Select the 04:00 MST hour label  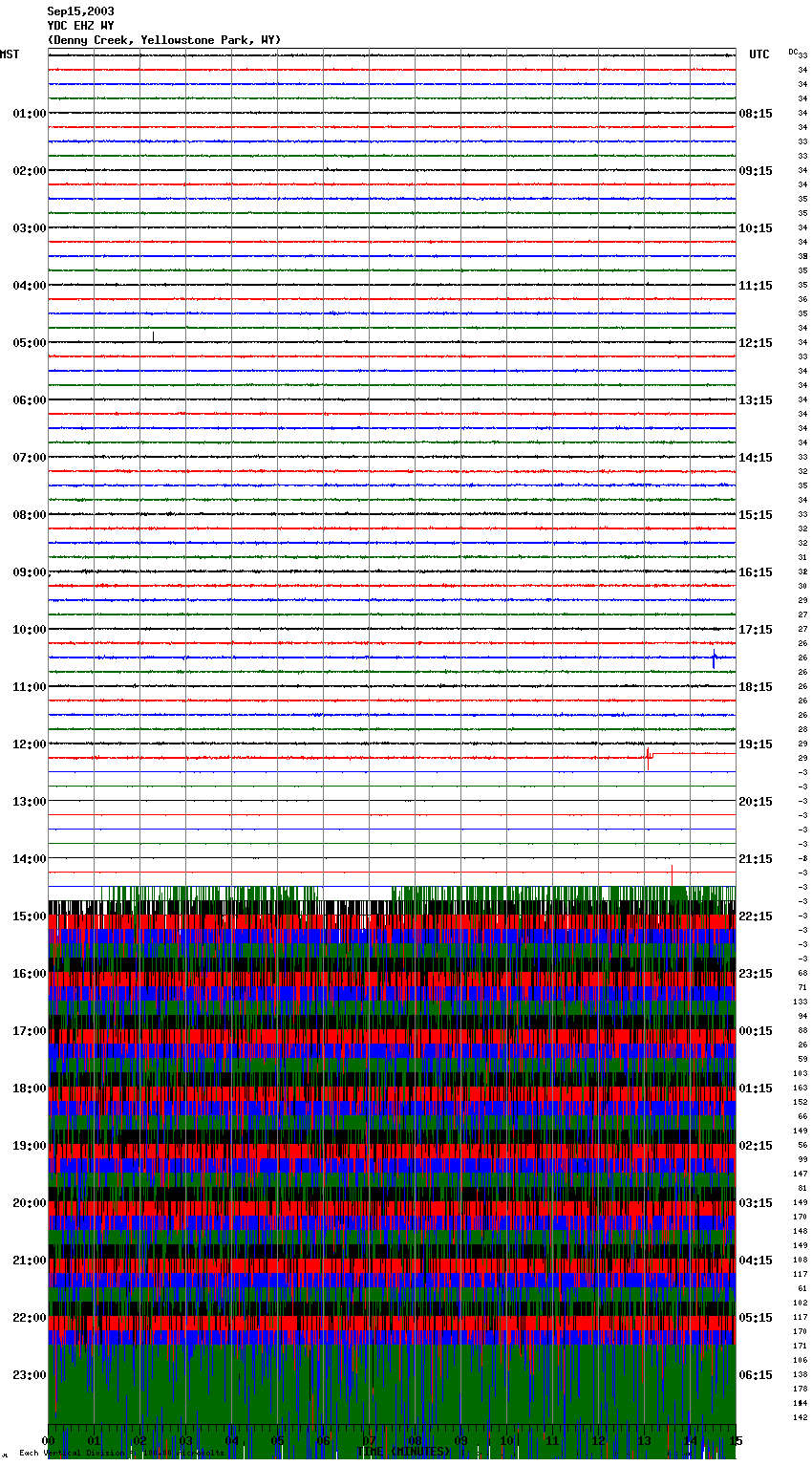(x=29, y=286)
